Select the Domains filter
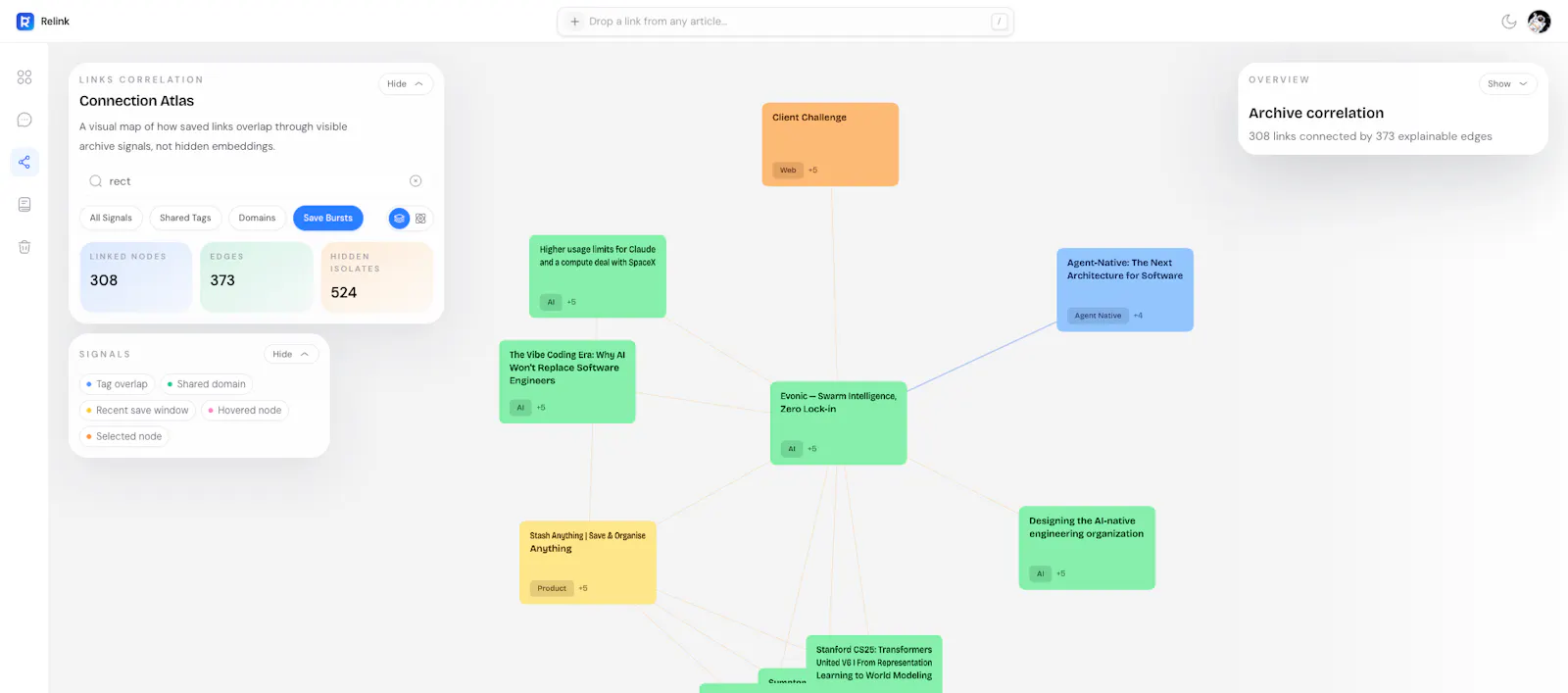Screen dimensions: 1568x693 point(257,219)
